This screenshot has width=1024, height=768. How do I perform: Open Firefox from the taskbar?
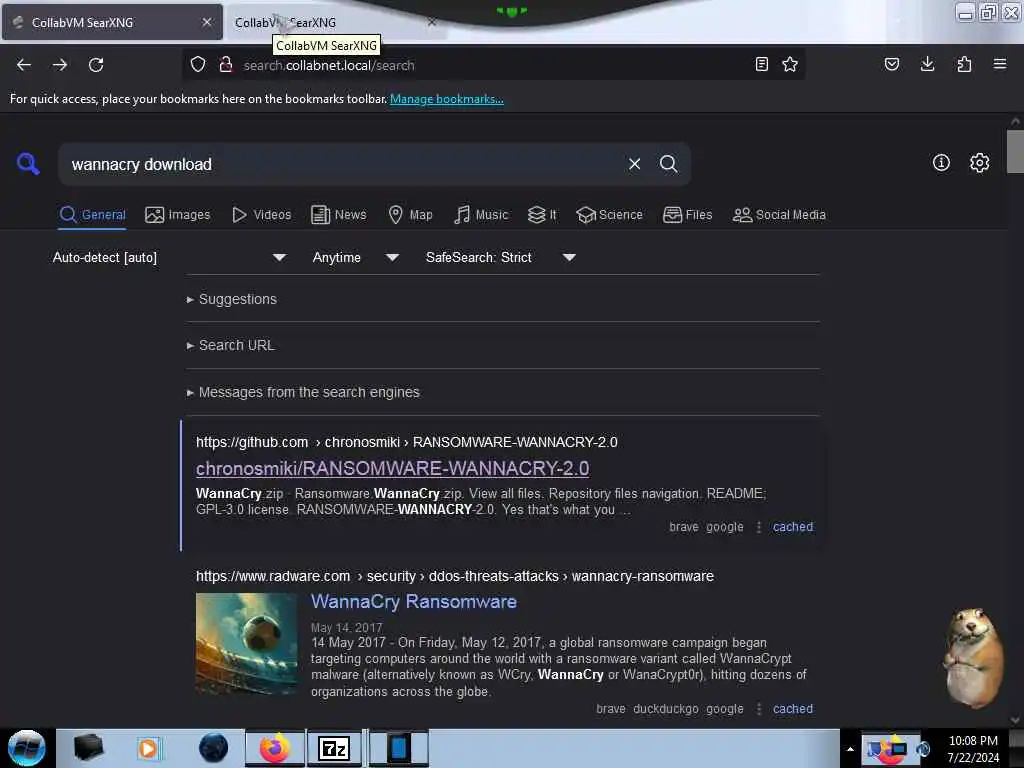tap(275, 748)
